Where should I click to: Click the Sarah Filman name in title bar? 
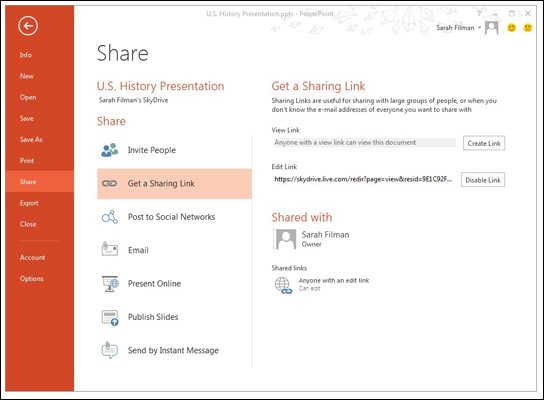[x=455, y=28]
